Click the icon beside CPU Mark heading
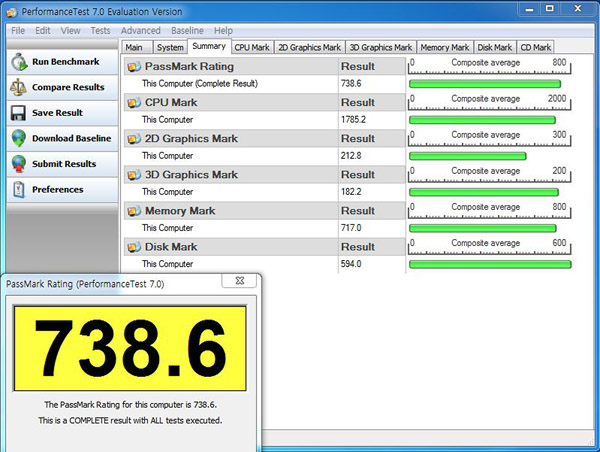The height and width of the screenshot is (452, 600). coord(134,103)
